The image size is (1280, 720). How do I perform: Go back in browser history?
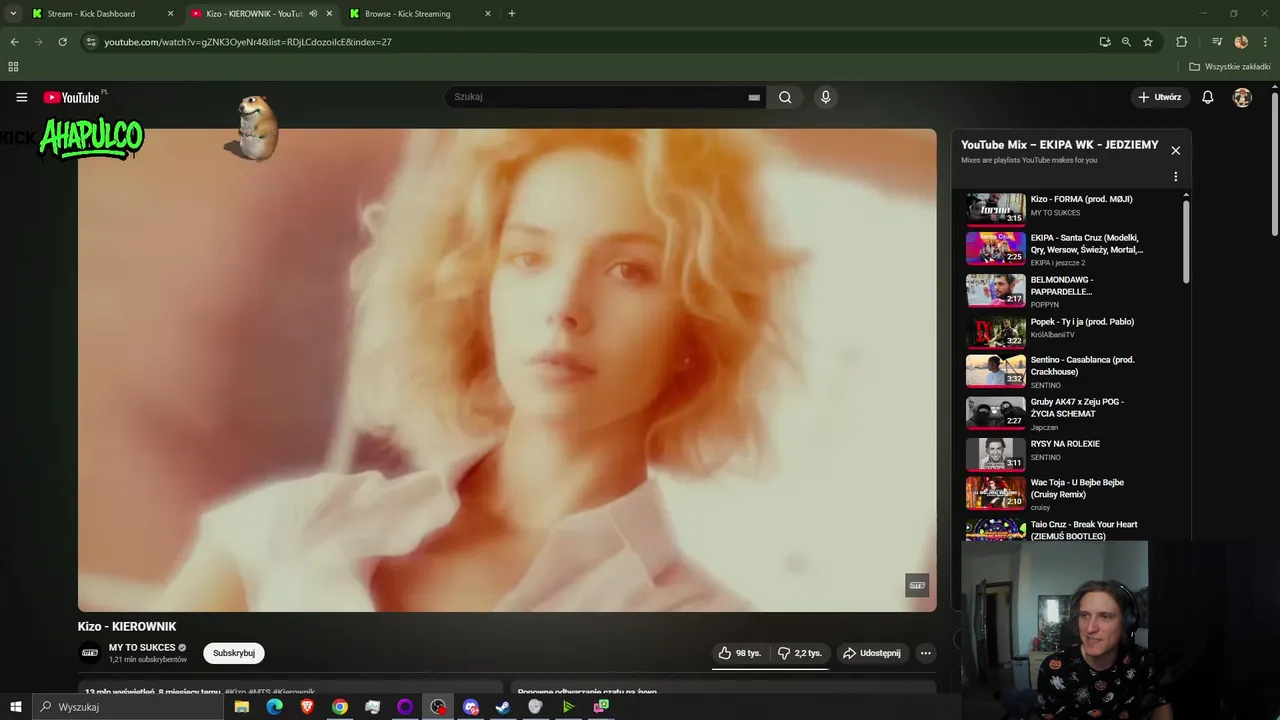coord(14,42)
